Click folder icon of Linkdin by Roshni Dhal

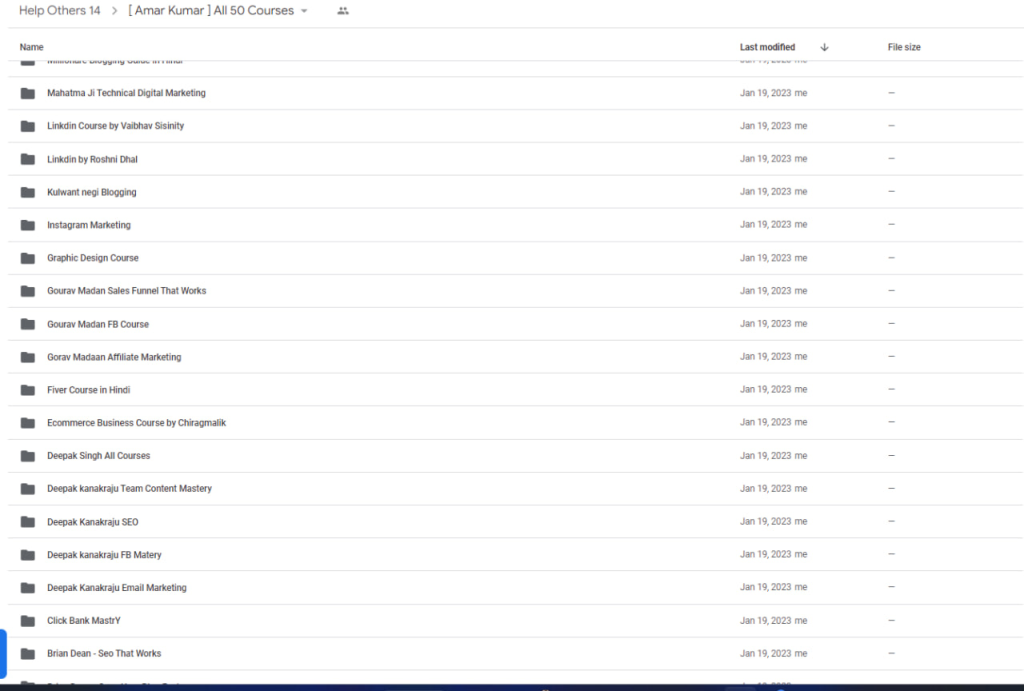[x=27, y=159]
